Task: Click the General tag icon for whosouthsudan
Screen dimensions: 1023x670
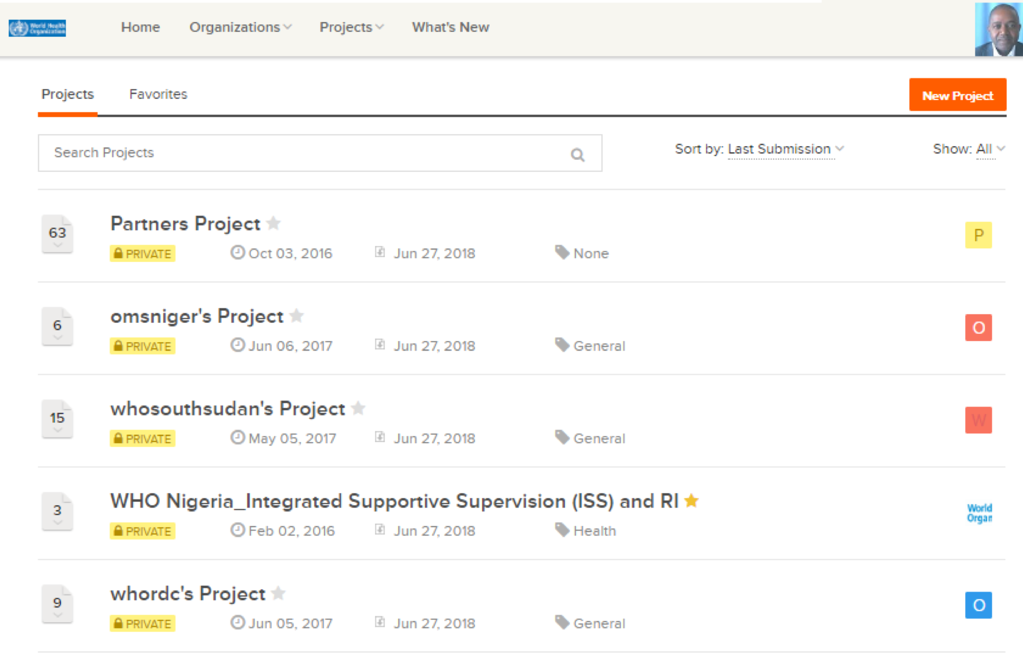Action: click(562, 437)
